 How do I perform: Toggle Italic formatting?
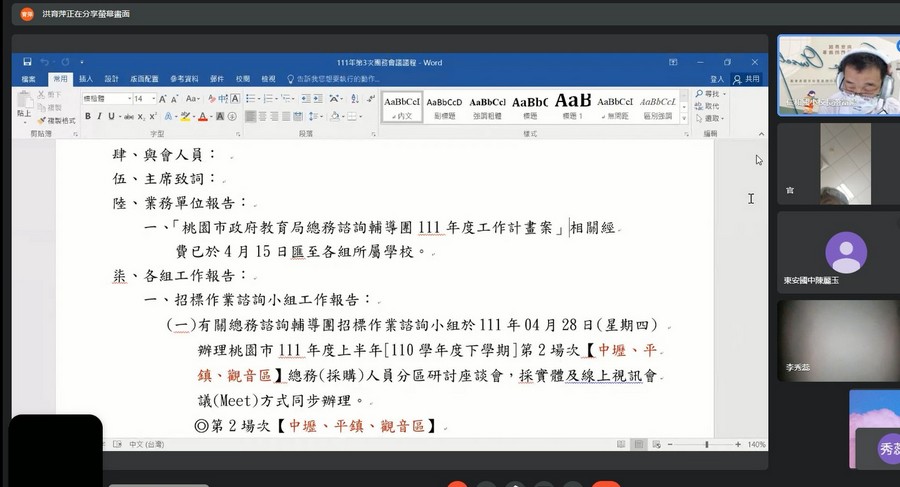[x=99, y=117]
